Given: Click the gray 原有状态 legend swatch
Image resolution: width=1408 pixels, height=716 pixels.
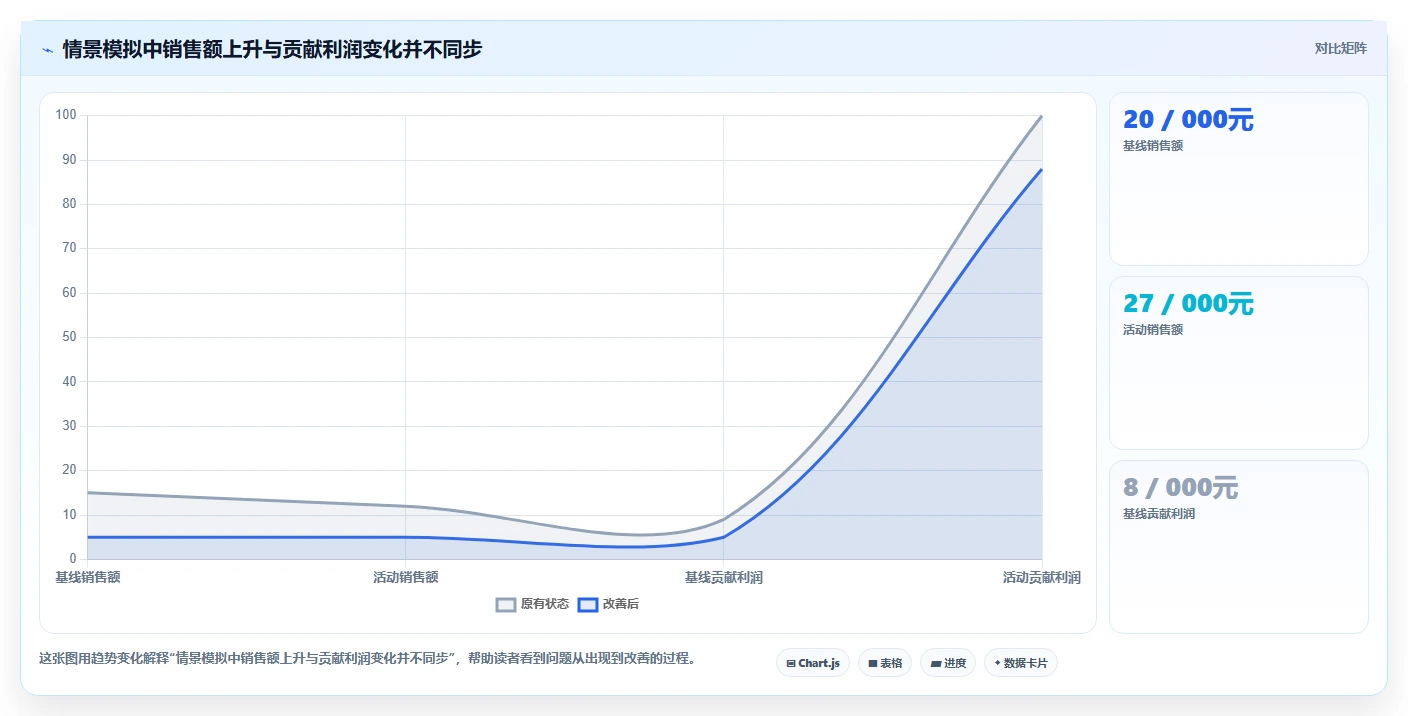Looking at the screenshot, I should (x=506, y=604).
